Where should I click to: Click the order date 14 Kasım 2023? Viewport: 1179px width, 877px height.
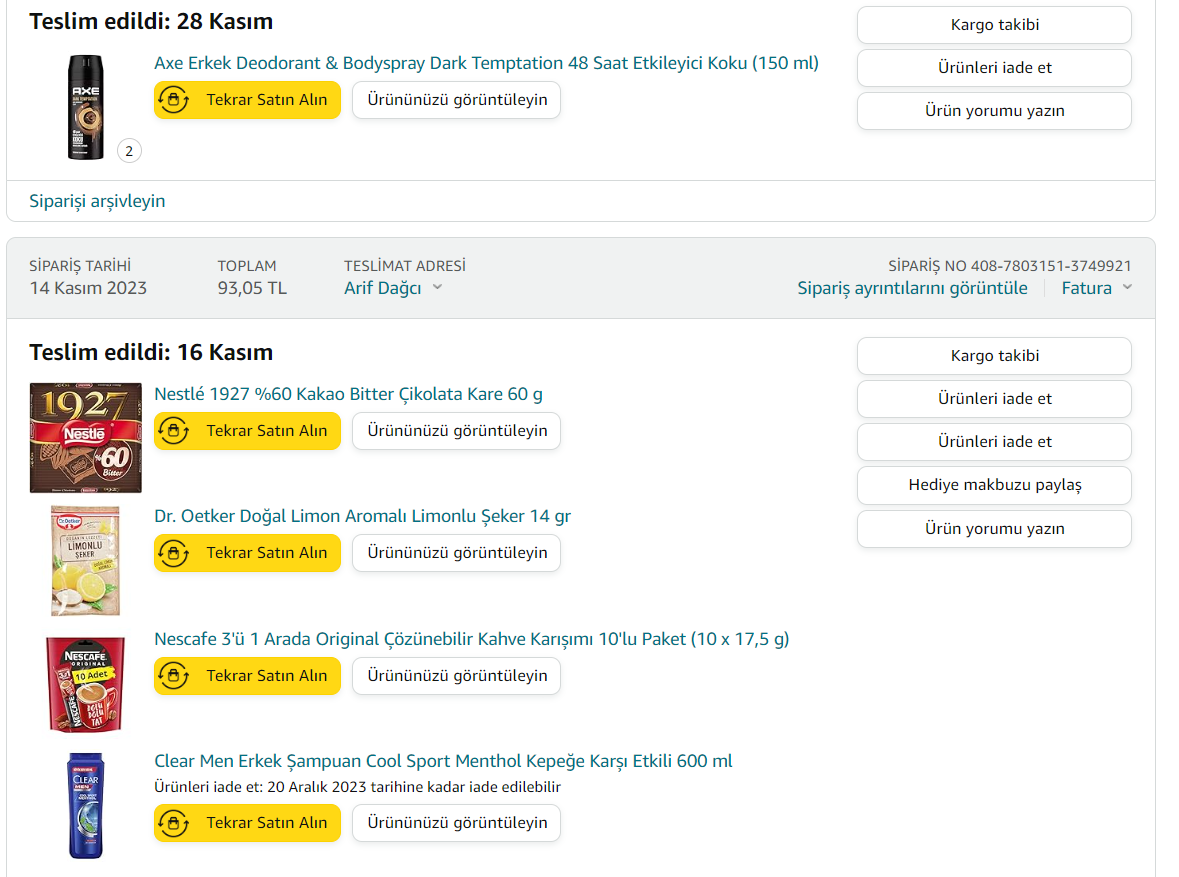click(x=88, y=288)
